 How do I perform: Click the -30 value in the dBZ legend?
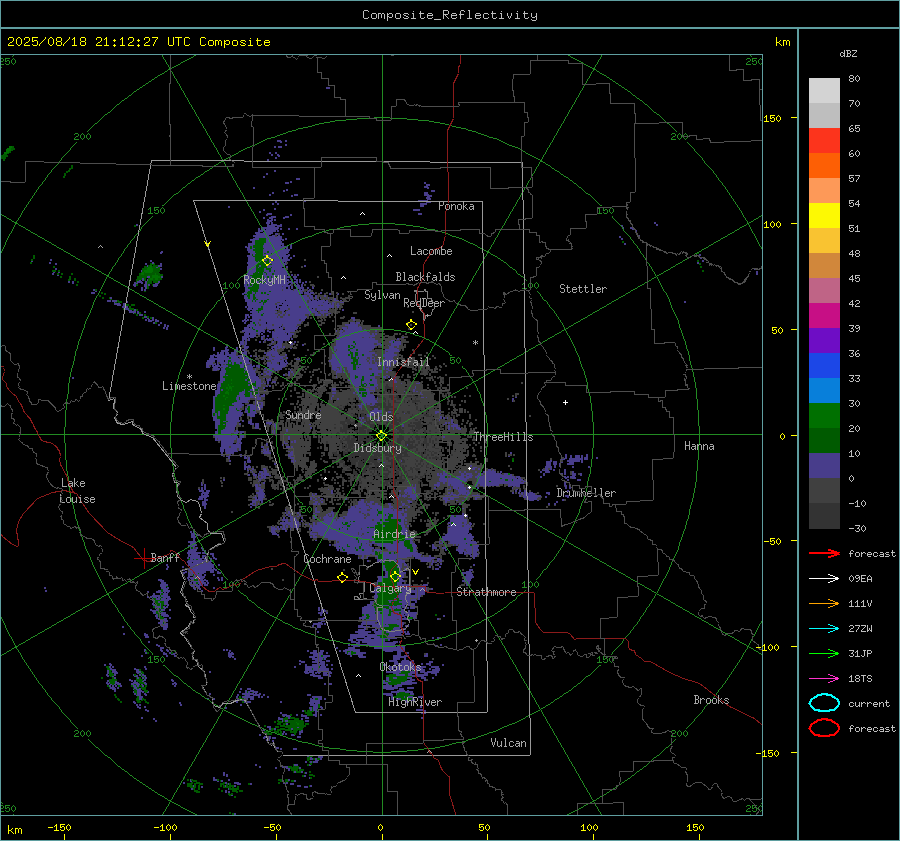click(857, 528)
